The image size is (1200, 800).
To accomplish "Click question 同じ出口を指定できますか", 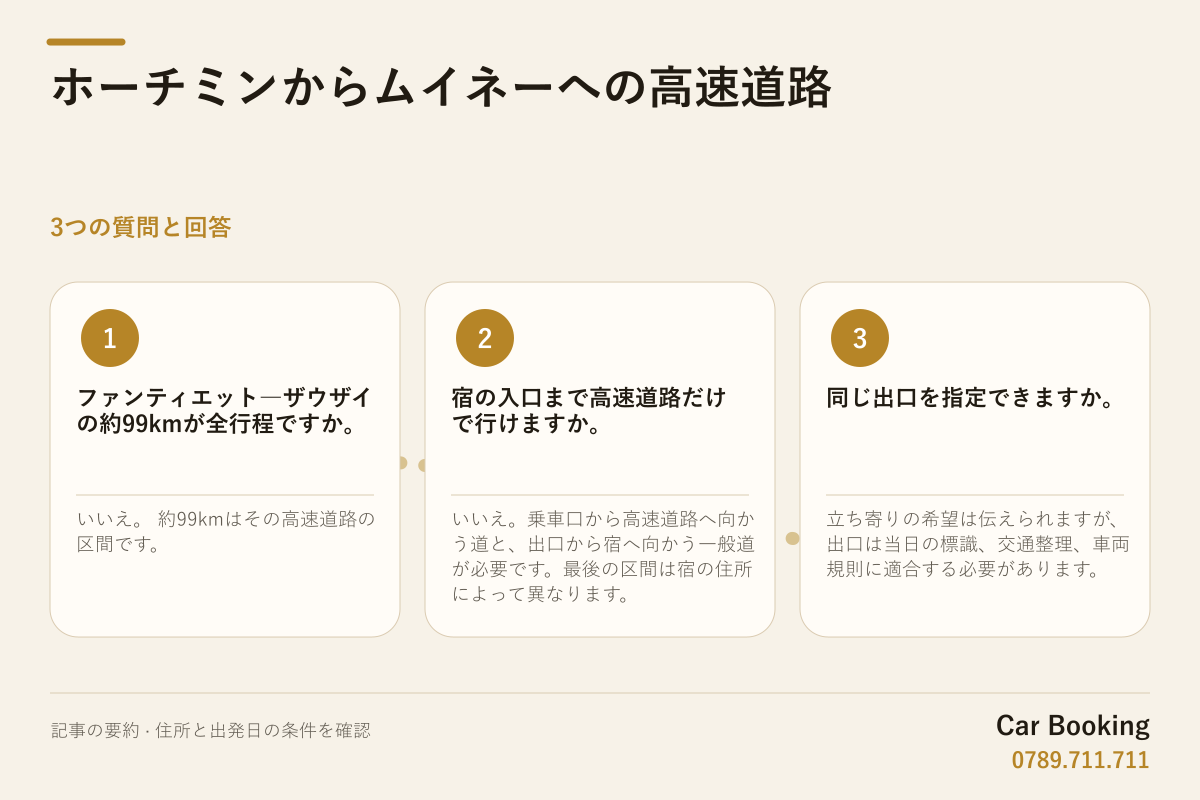I will 971,398.
